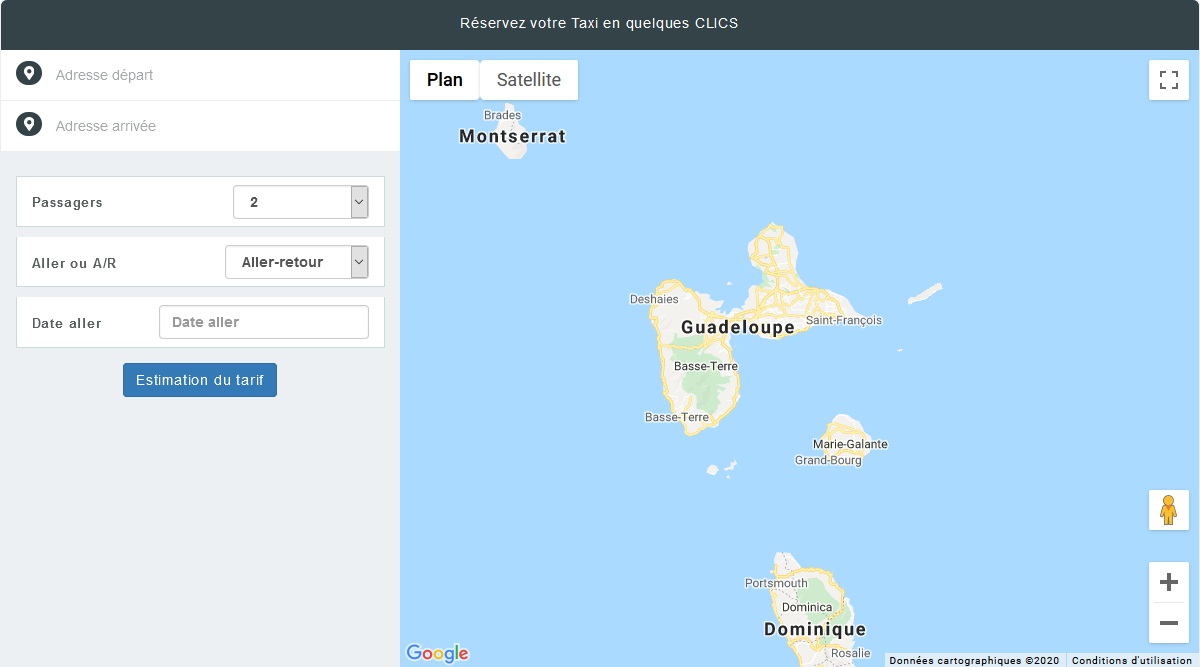Select the Plan map tab
This screenshot has height=667, width=1200.
point(444,79)
